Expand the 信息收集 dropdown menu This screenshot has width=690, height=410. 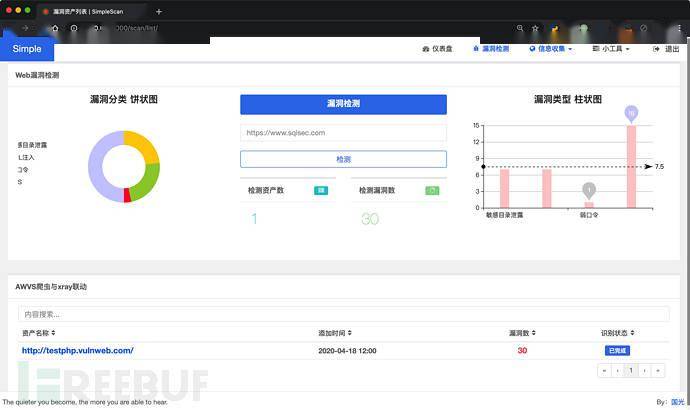click(x=551, y=49)
